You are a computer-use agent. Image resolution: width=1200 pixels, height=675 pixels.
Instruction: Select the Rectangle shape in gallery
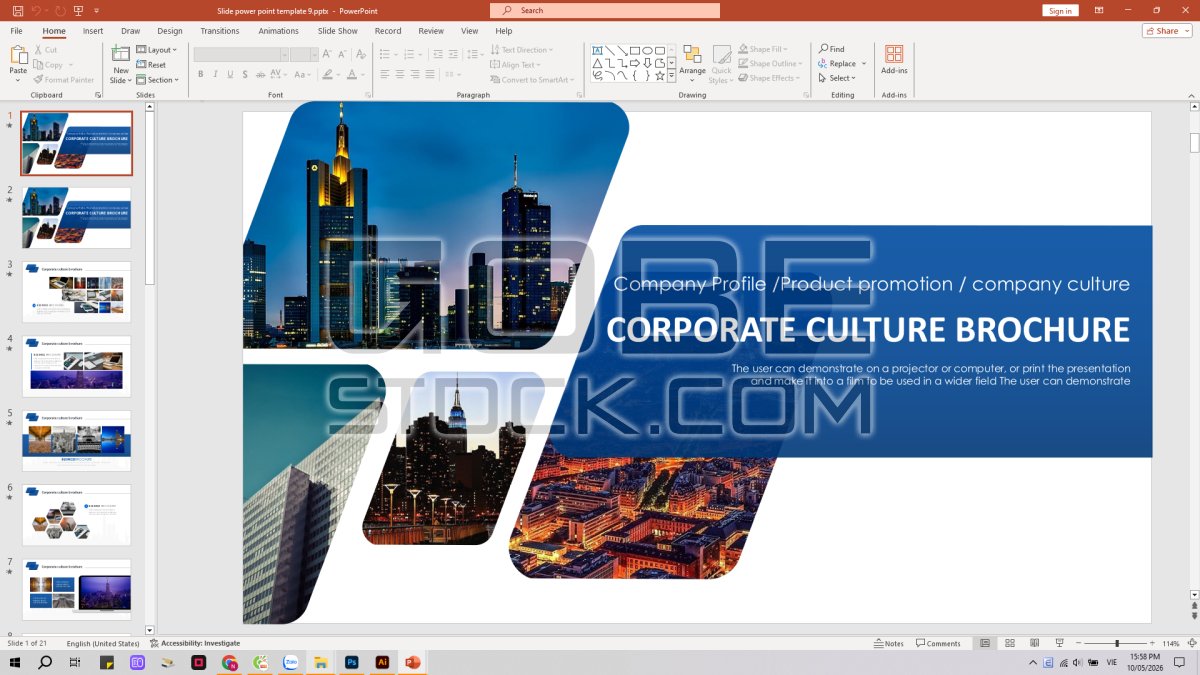635,50
